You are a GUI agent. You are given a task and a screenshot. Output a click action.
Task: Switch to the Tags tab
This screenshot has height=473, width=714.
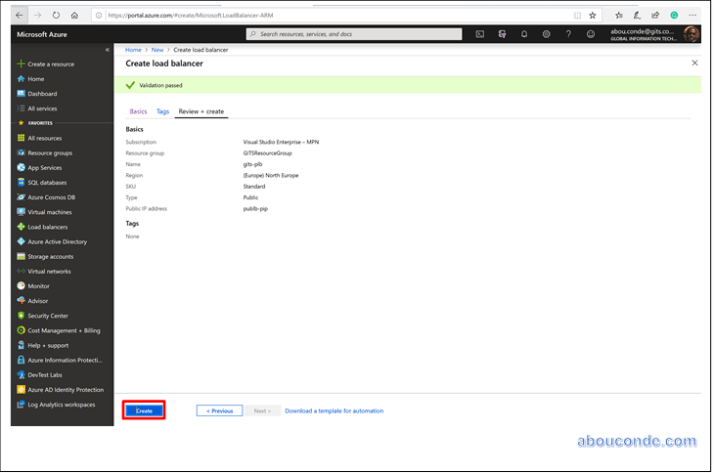pos(162,111)
